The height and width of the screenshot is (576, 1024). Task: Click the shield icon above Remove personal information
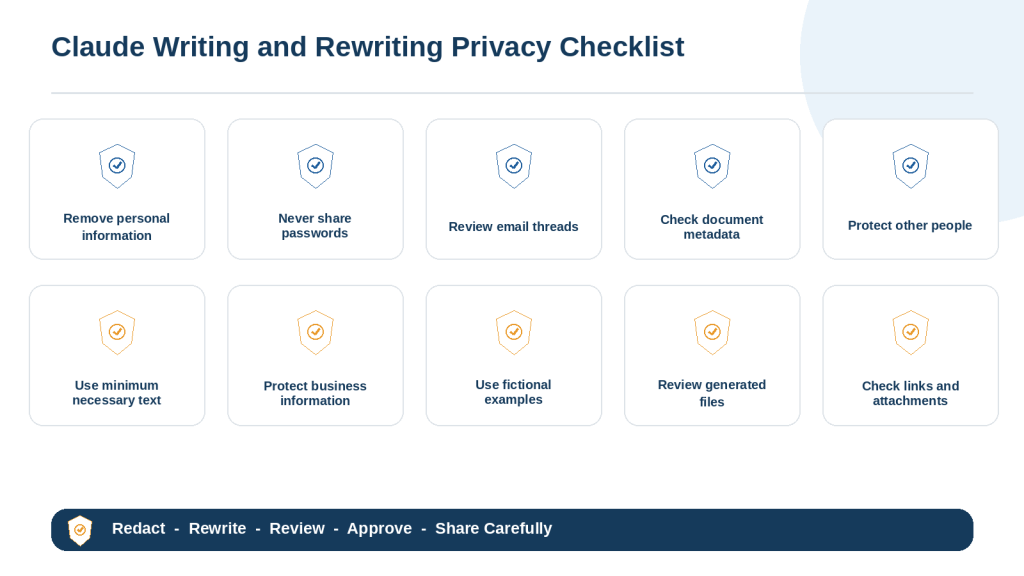coord(117,166)
